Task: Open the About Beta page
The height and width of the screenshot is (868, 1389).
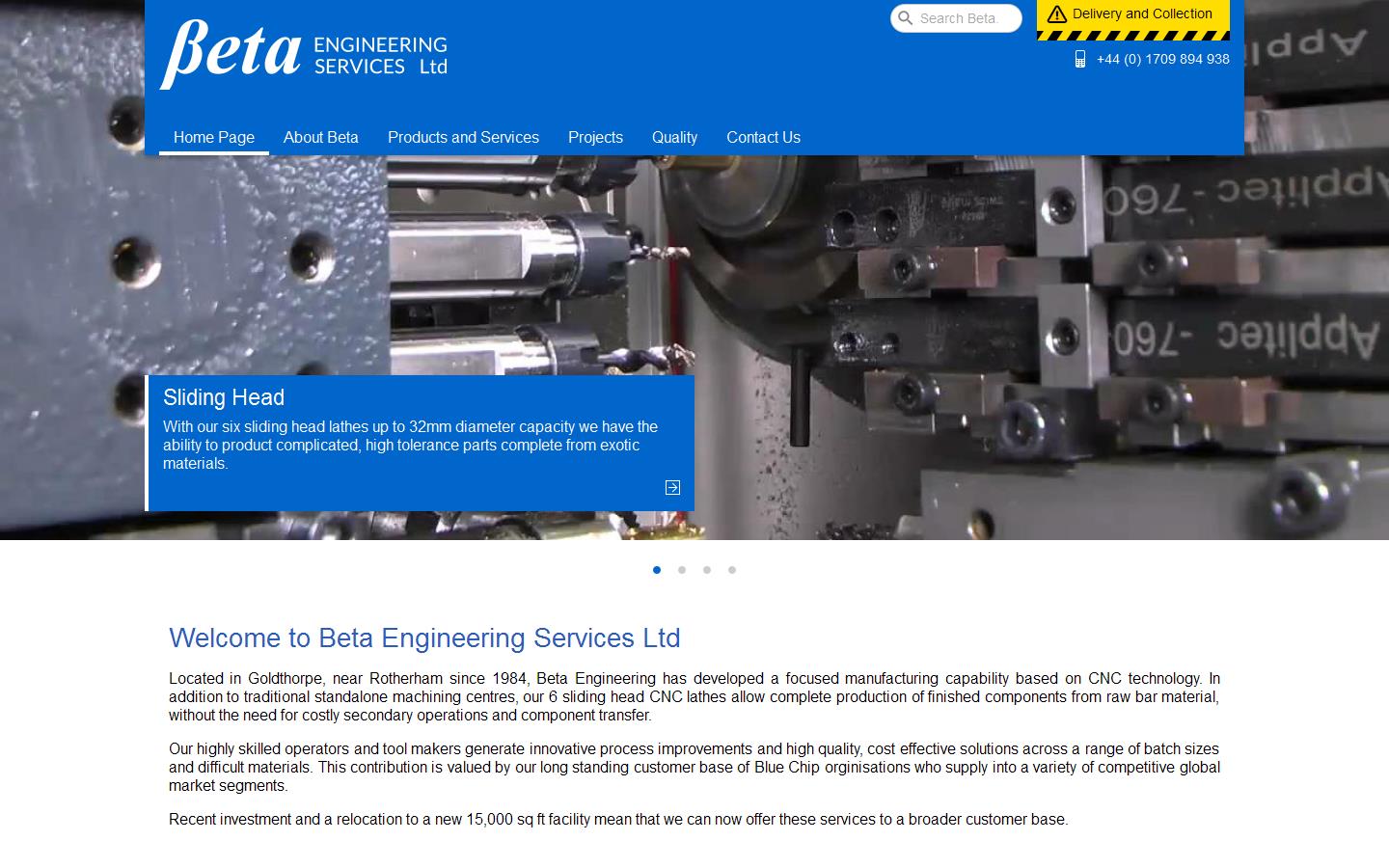Action: pos(320,137)
